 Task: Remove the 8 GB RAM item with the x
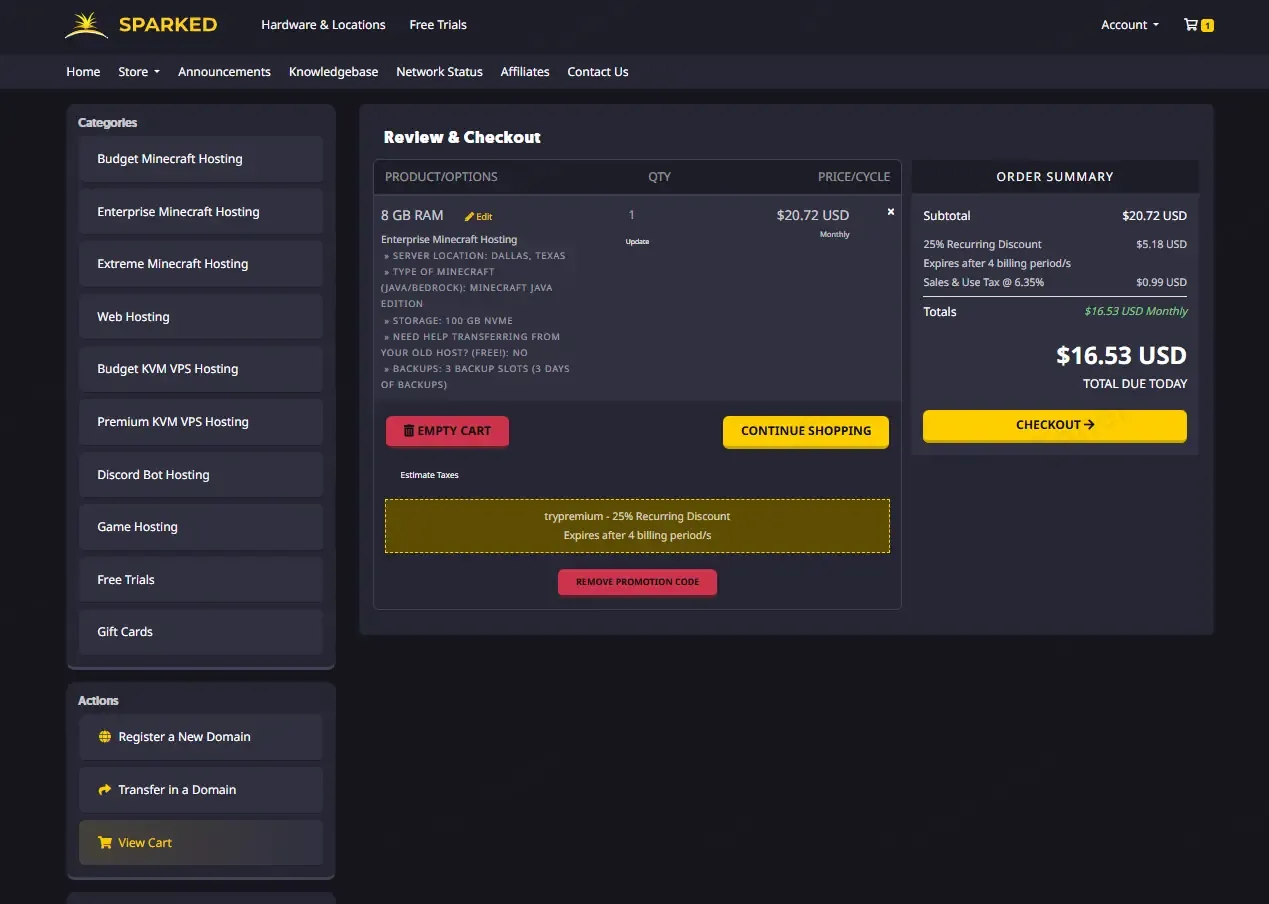[891, 212]
